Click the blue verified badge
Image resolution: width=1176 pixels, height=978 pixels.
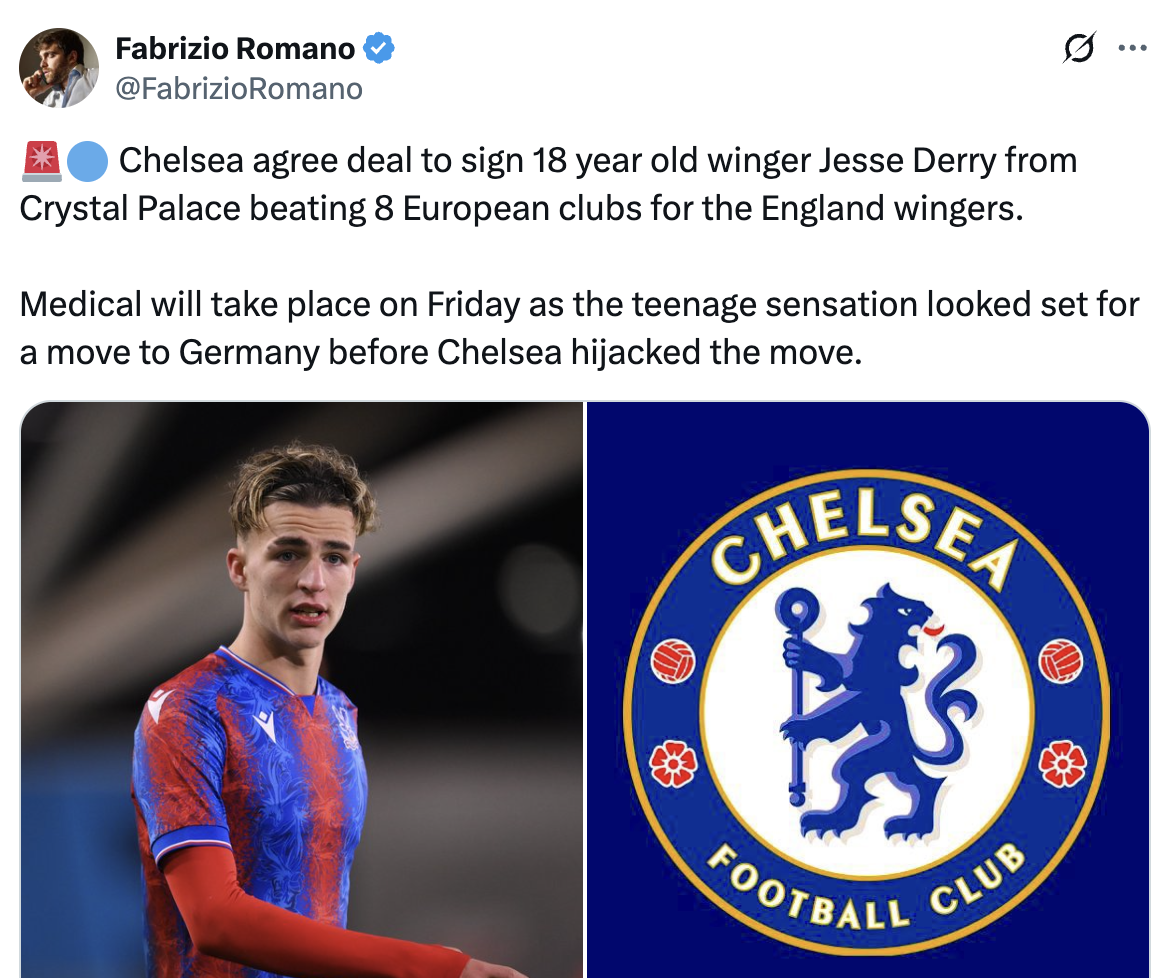click(x=379, y=49)
